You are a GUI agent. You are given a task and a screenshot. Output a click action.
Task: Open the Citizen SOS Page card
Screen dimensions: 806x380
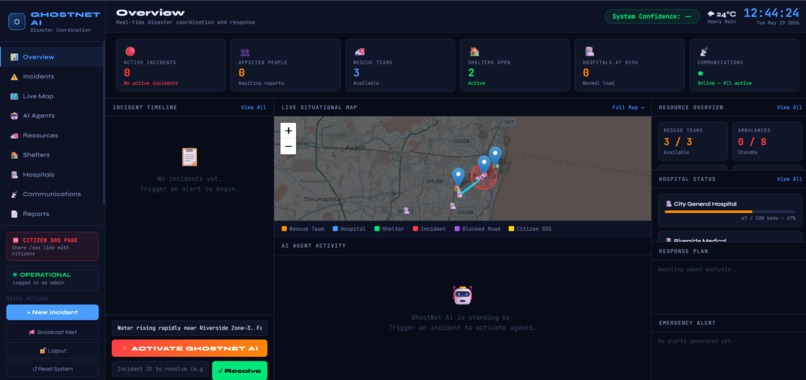pyautogui.click(x=52, y=246)
